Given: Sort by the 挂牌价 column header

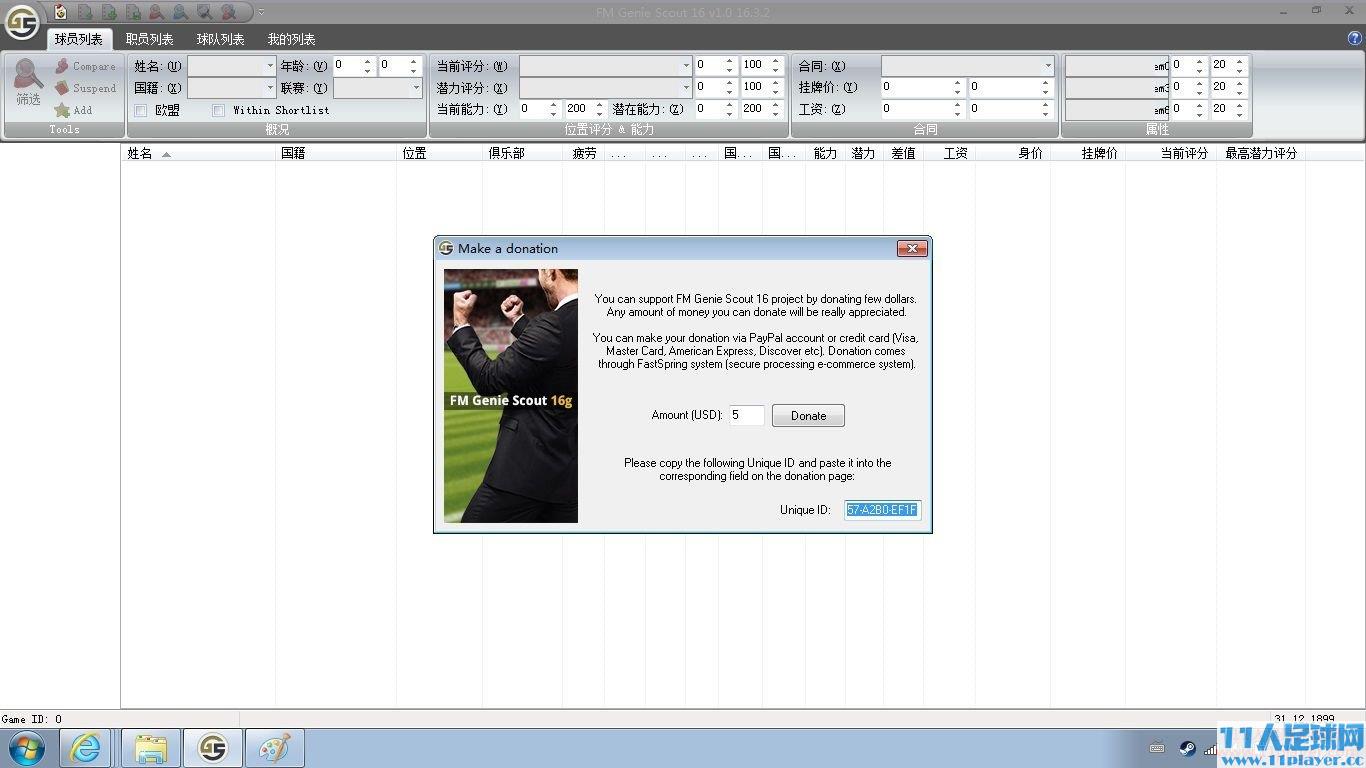Looking at the screenshot, I should [1087, 153].
